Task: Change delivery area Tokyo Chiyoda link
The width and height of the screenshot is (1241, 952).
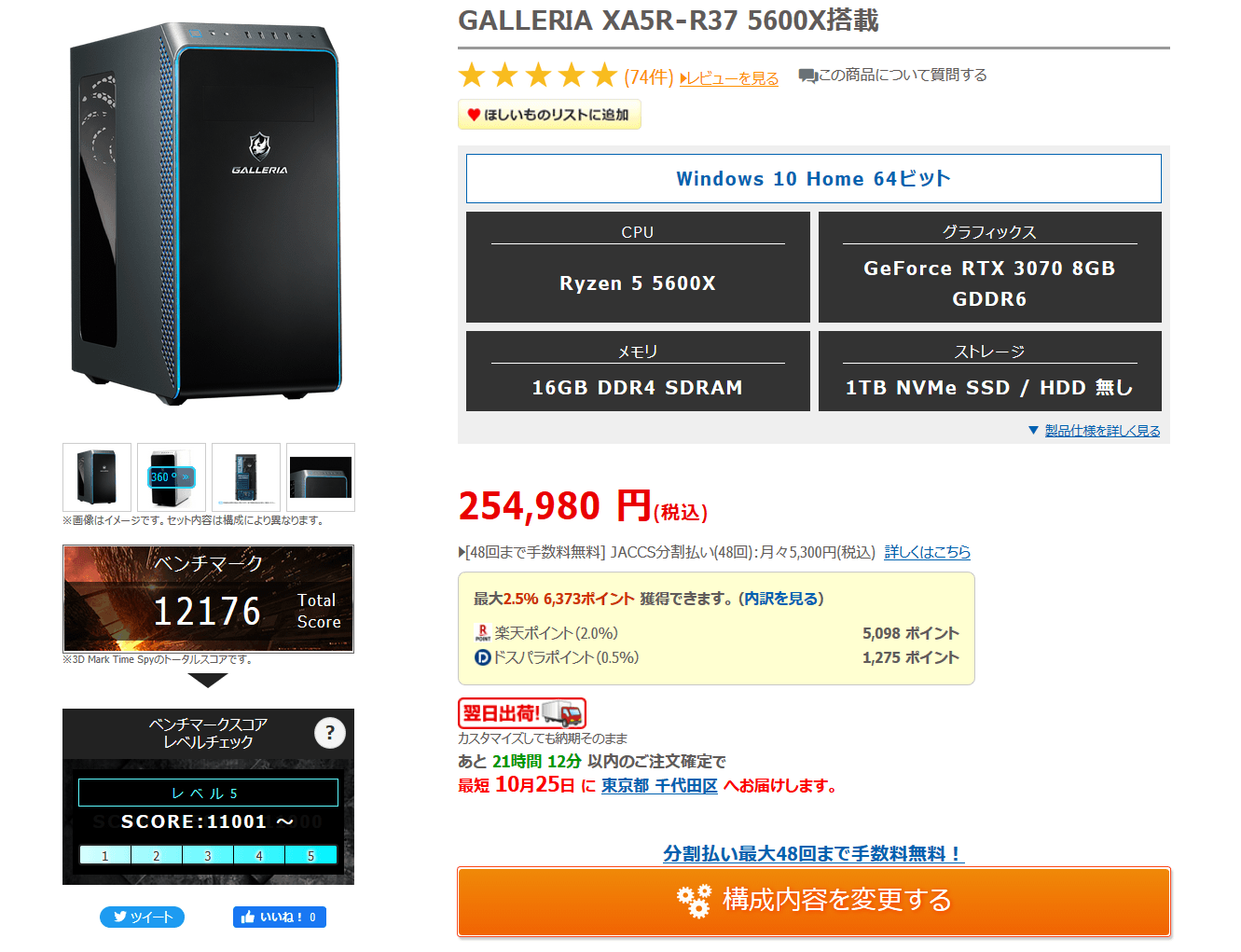Action: tap(659, 786)
